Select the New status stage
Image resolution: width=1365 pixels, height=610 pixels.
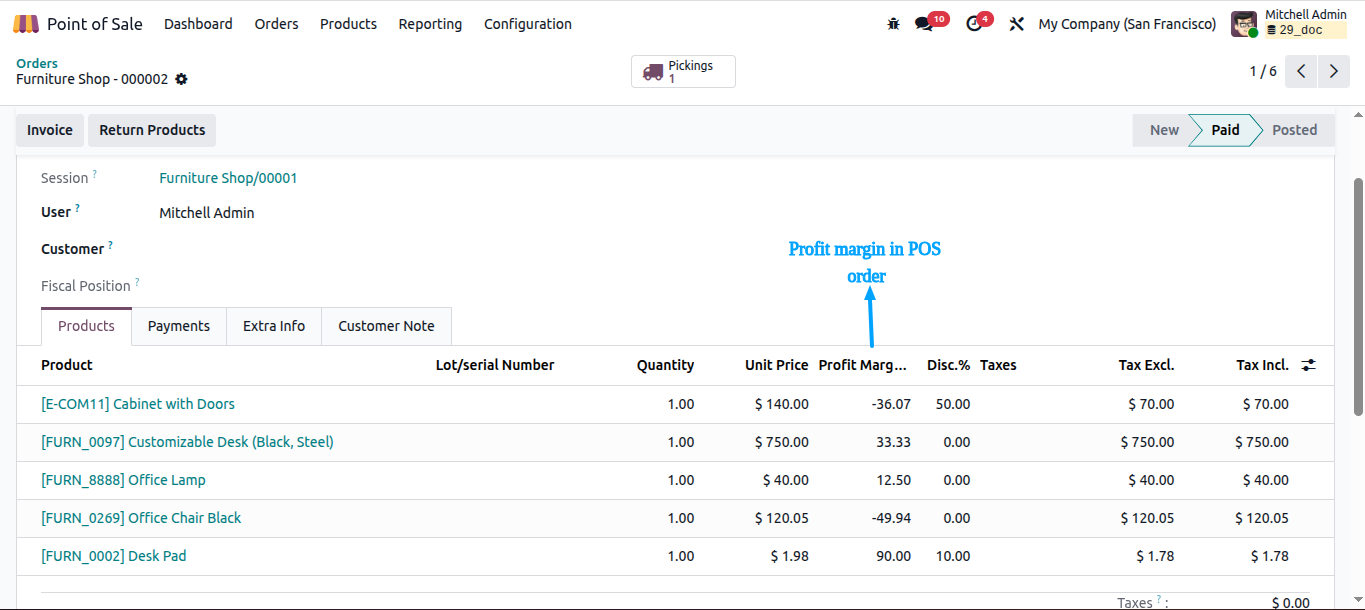1164,130
